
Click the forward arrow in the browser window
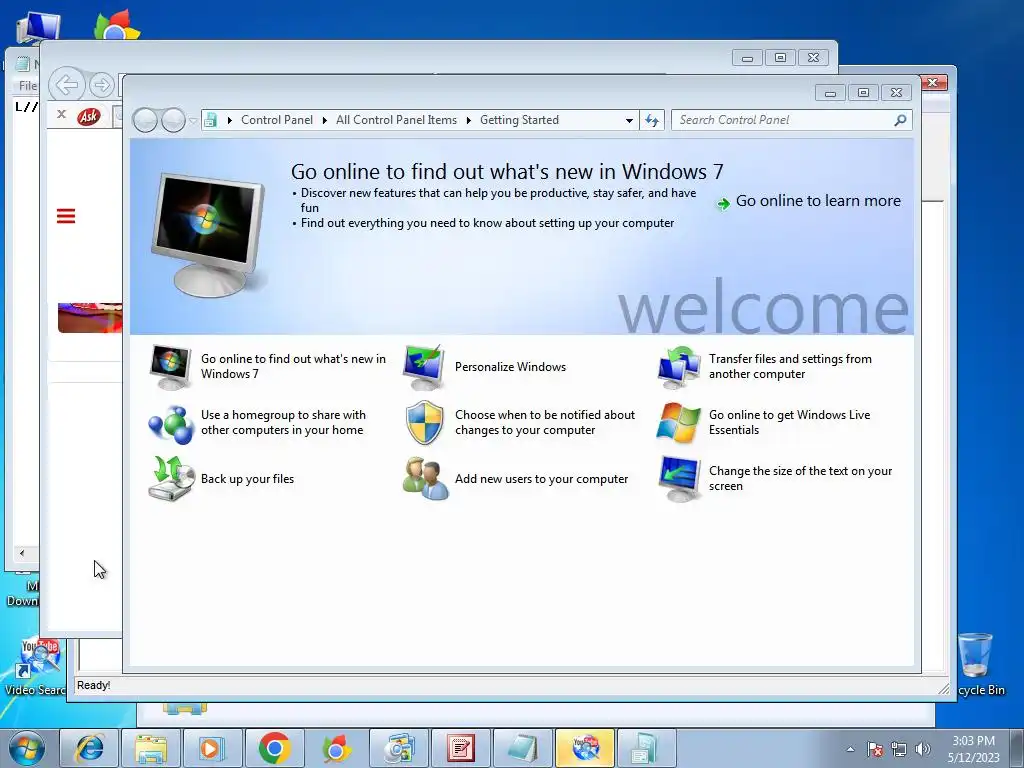[x=101, y=85]
